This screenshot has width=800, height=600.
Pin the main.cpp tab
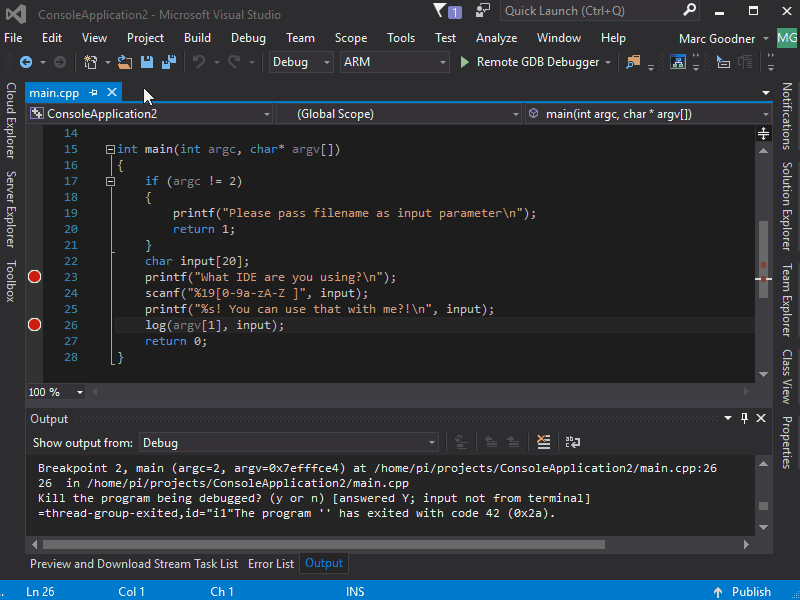pyautogui.click(x=94, y=93)
